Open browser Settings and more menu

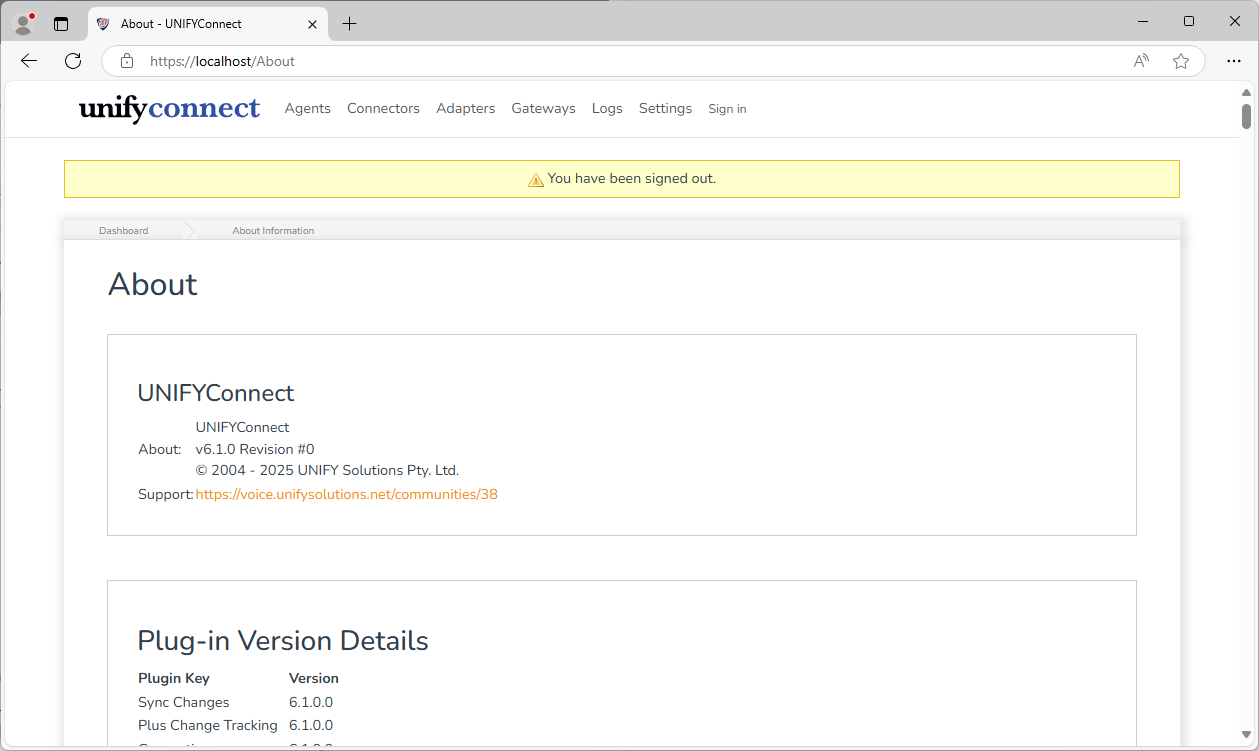click(x=1233, y=61)
